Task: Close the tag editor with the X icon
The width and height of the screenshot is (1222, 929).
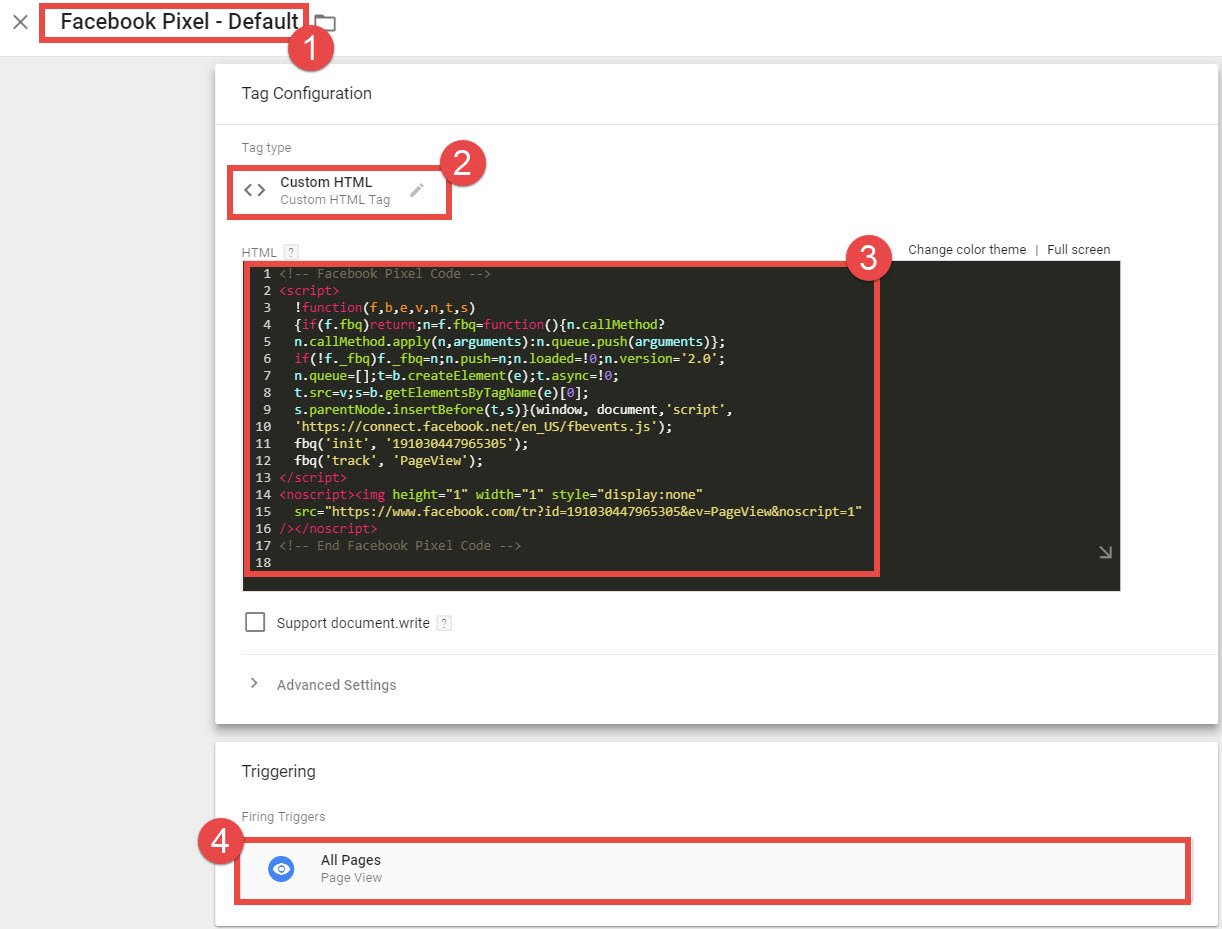Action: coord(20,22)
